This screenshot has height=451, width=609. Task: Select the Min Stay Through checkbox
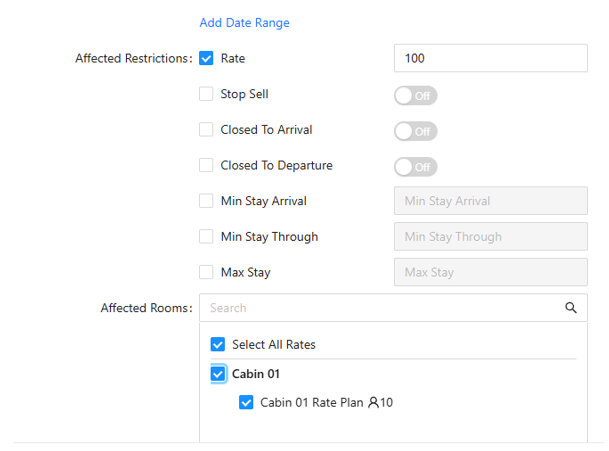tap(206, 237)
